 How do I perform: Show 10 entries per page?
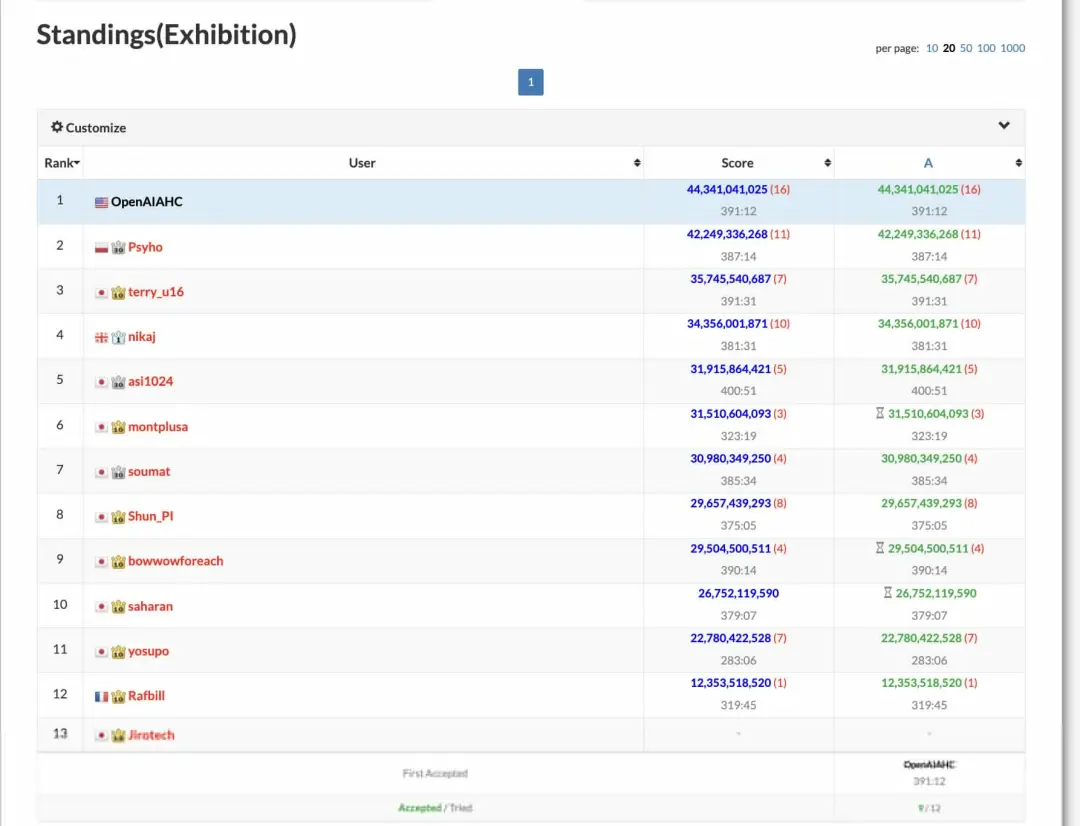point(931,48)
